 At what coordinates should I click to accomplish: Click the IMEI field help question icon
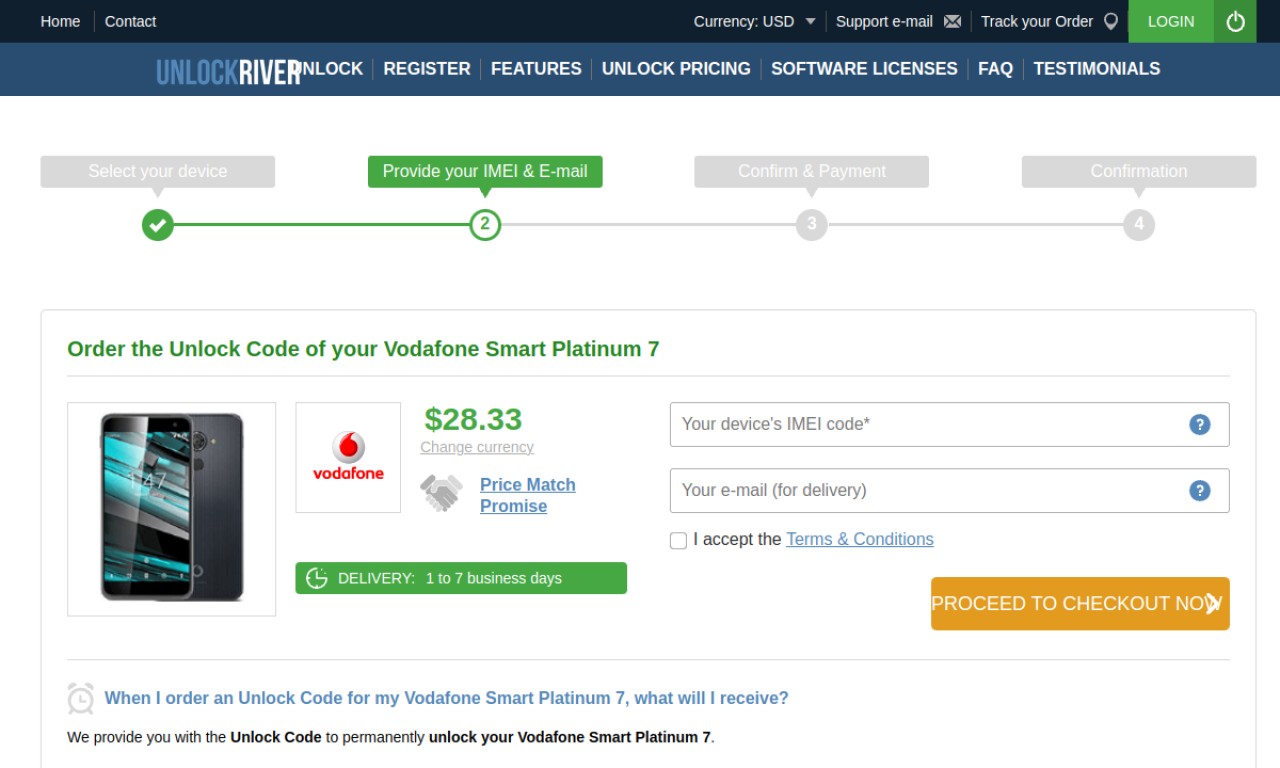pyautogui.click(x=1199, y=424)
